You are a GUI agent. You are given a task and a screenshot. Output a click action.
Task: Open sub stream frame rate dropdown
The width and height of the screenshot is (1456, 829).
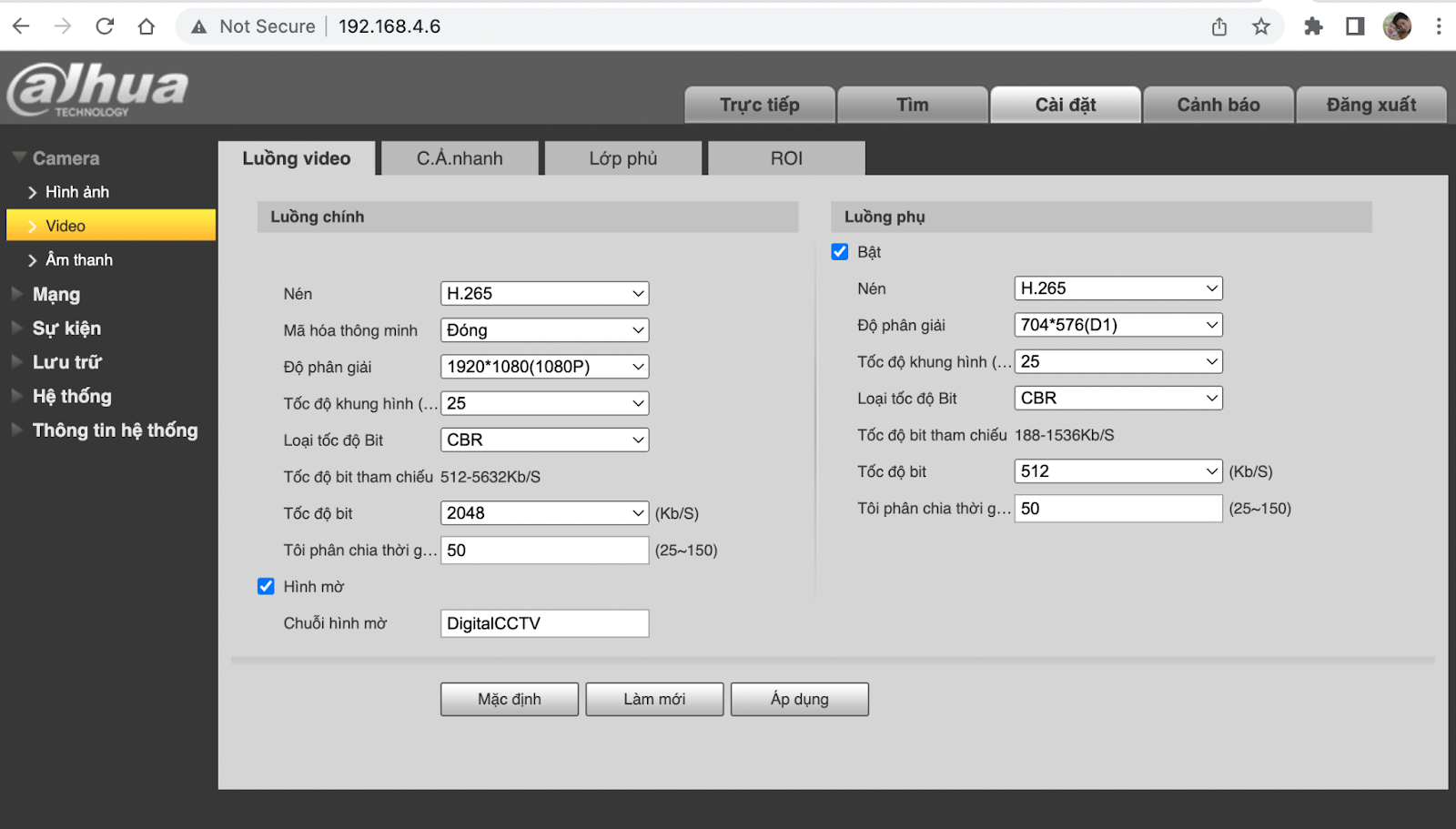pyautogui.click(x=1118, y=361)
